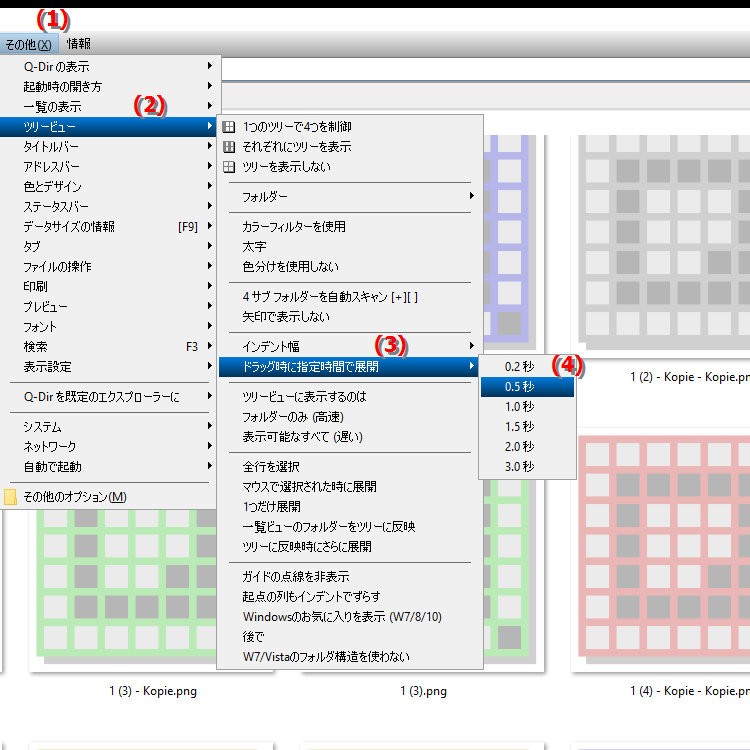This screenshot has height=750, width=750.
Task: Toggle マウスで選択された時に展開
Action: (350, 487)
